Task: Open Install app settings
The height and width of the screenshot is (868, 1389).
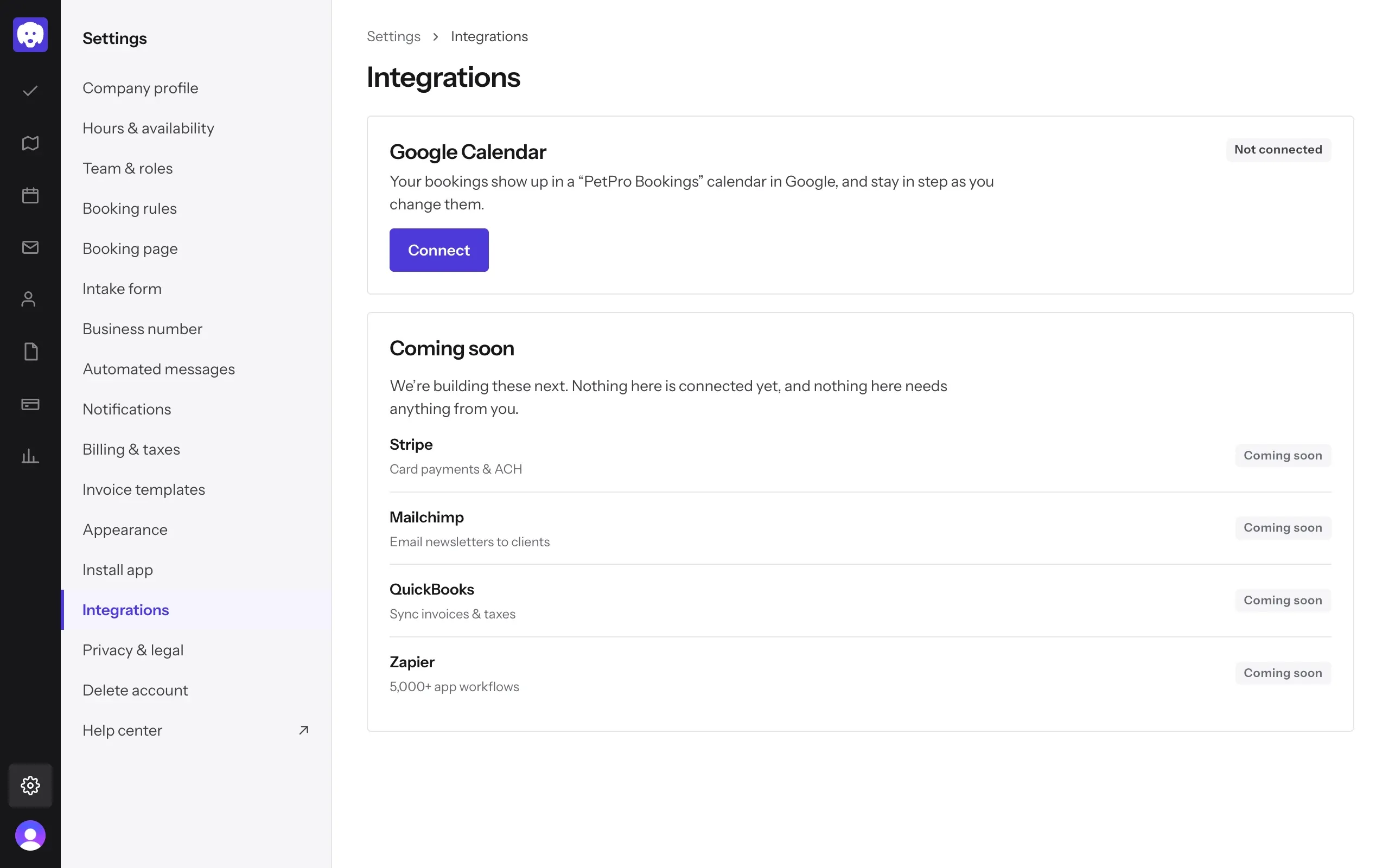Action: (196, 570)
